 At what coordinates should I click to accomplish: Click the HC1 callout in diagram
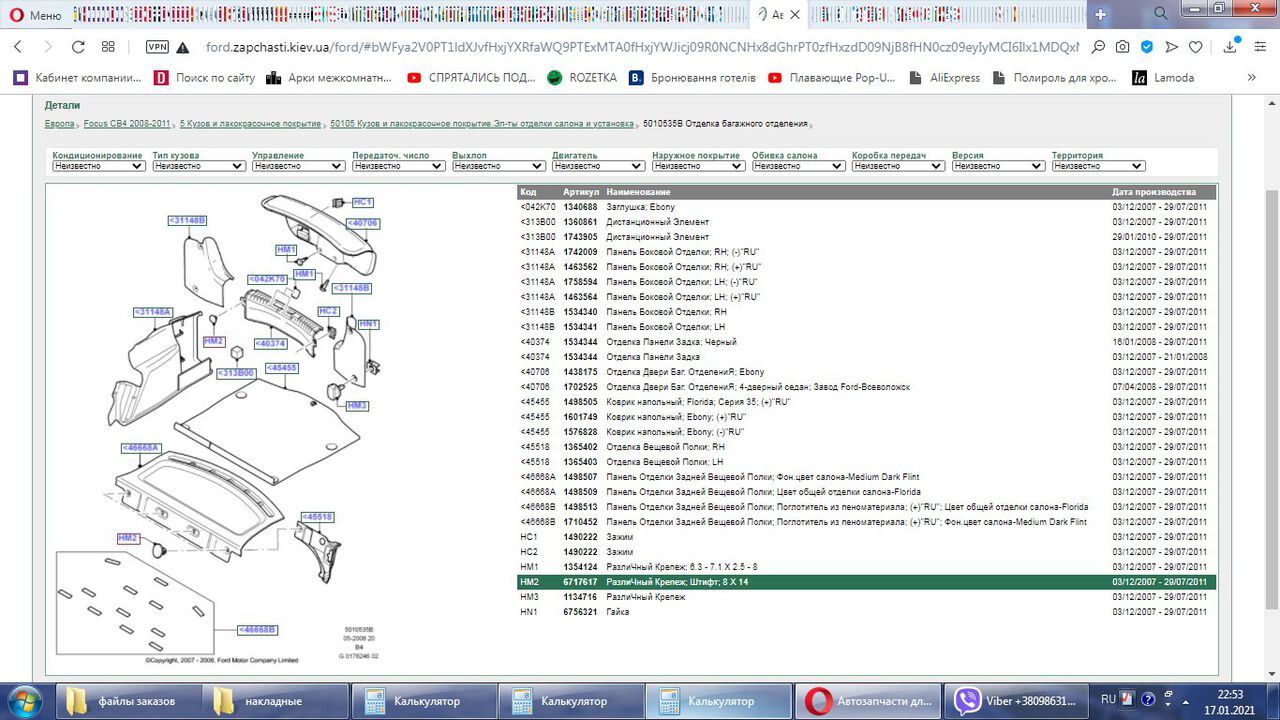(x=363, y=202)
